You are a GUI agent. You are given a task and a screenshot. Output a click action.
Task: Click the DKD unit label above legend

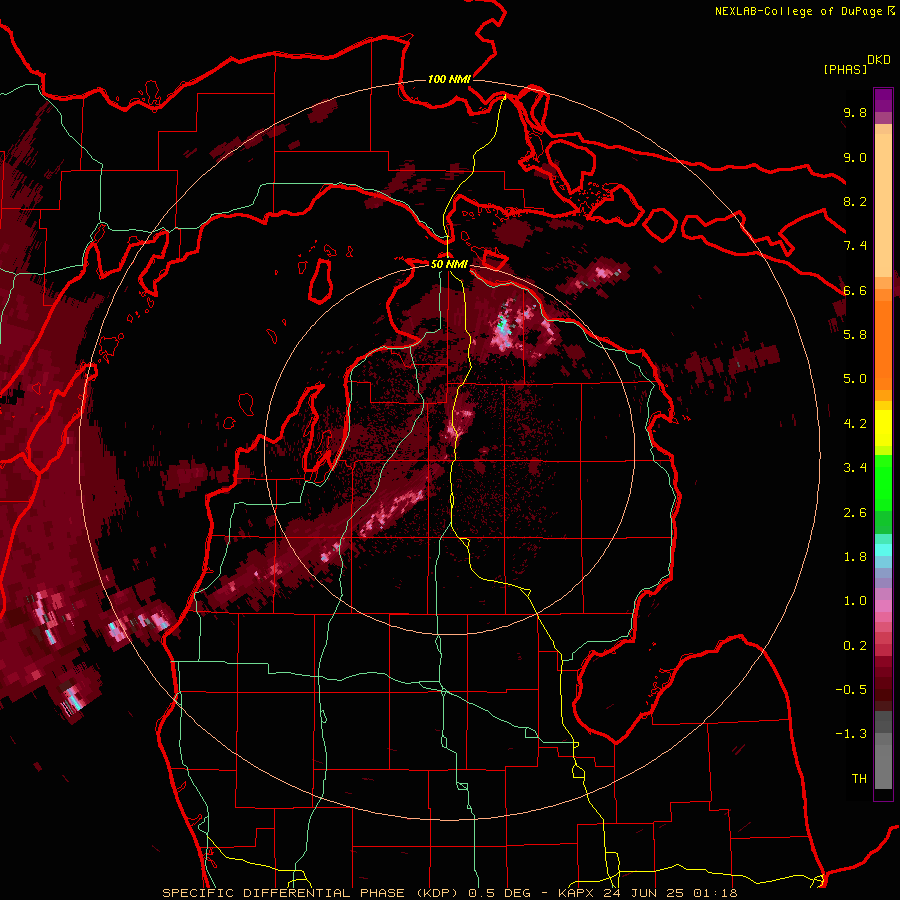[x=879, y=60]
